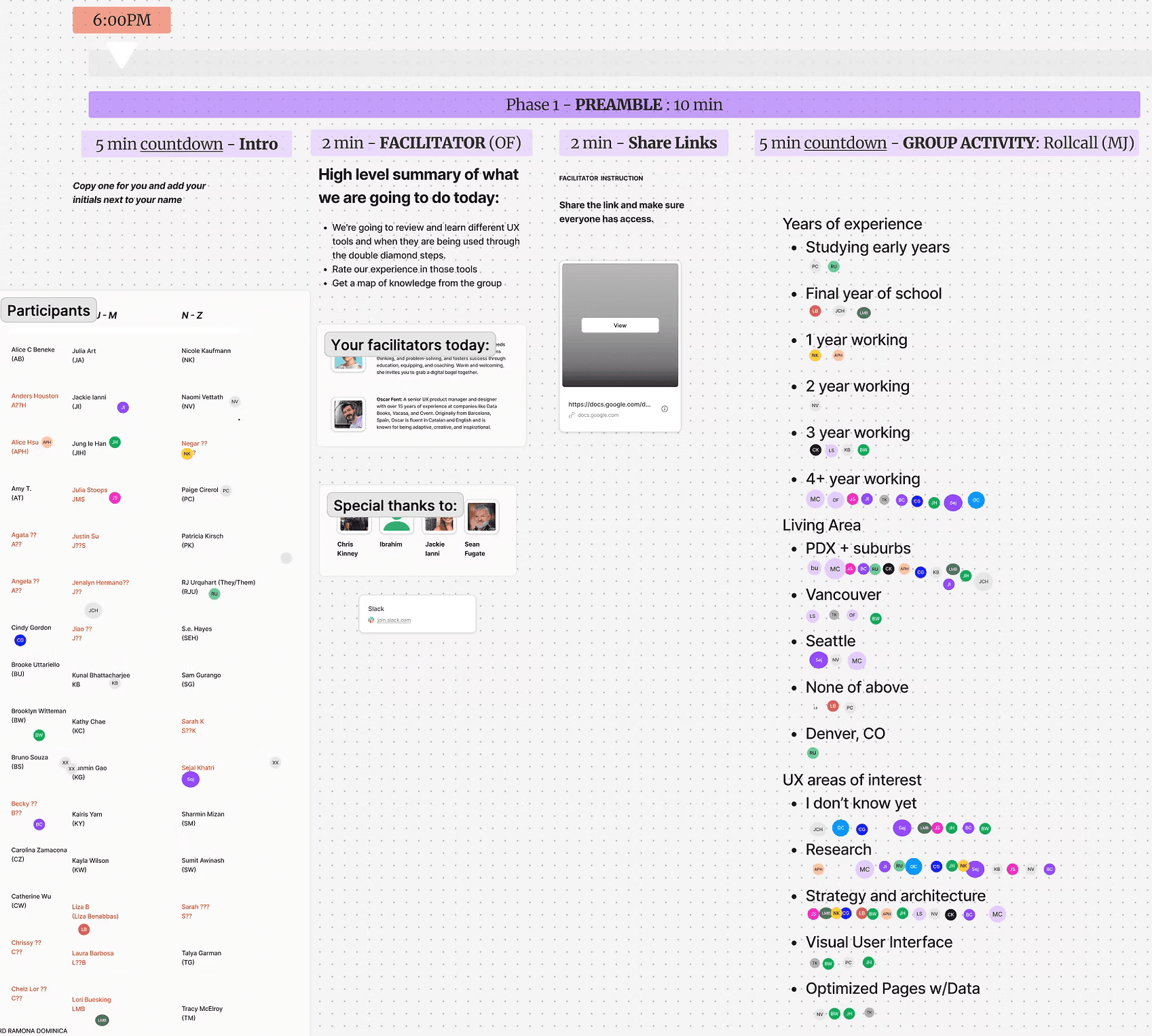Select the Participants label
Screen dimensions: 1152x1036
click(x=49, y=310)
